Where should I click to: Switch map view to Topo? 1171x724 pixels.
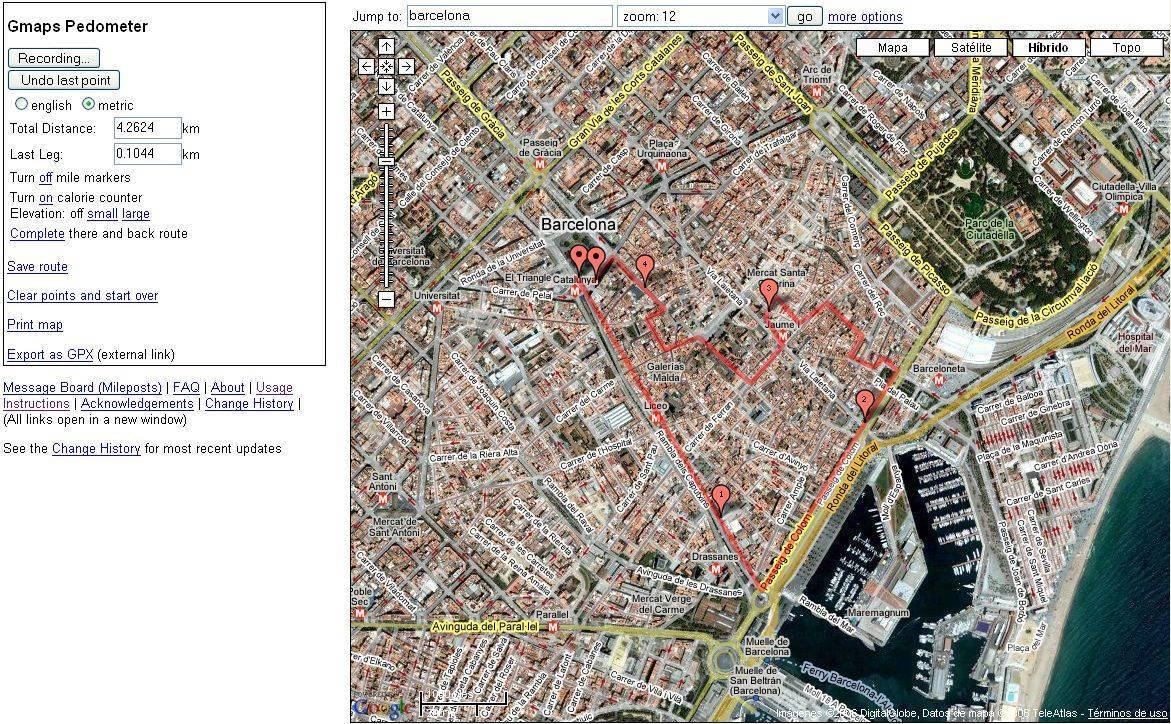pyautogui.click(x=1126, y=48)
